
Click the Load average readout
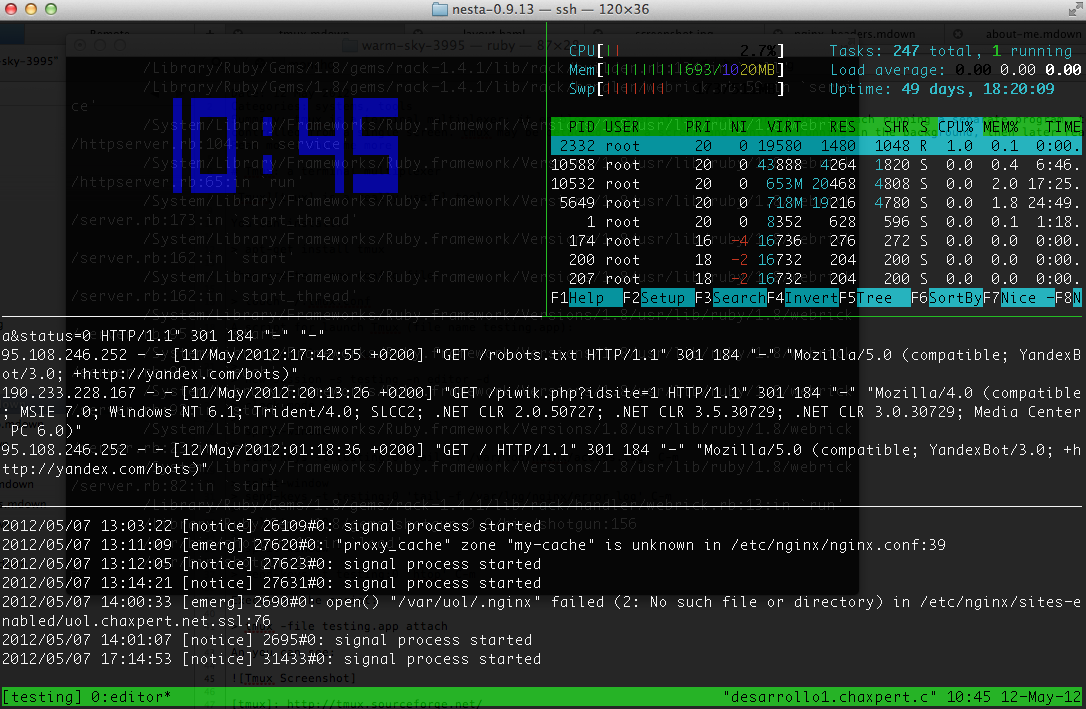tap(955, 70)
